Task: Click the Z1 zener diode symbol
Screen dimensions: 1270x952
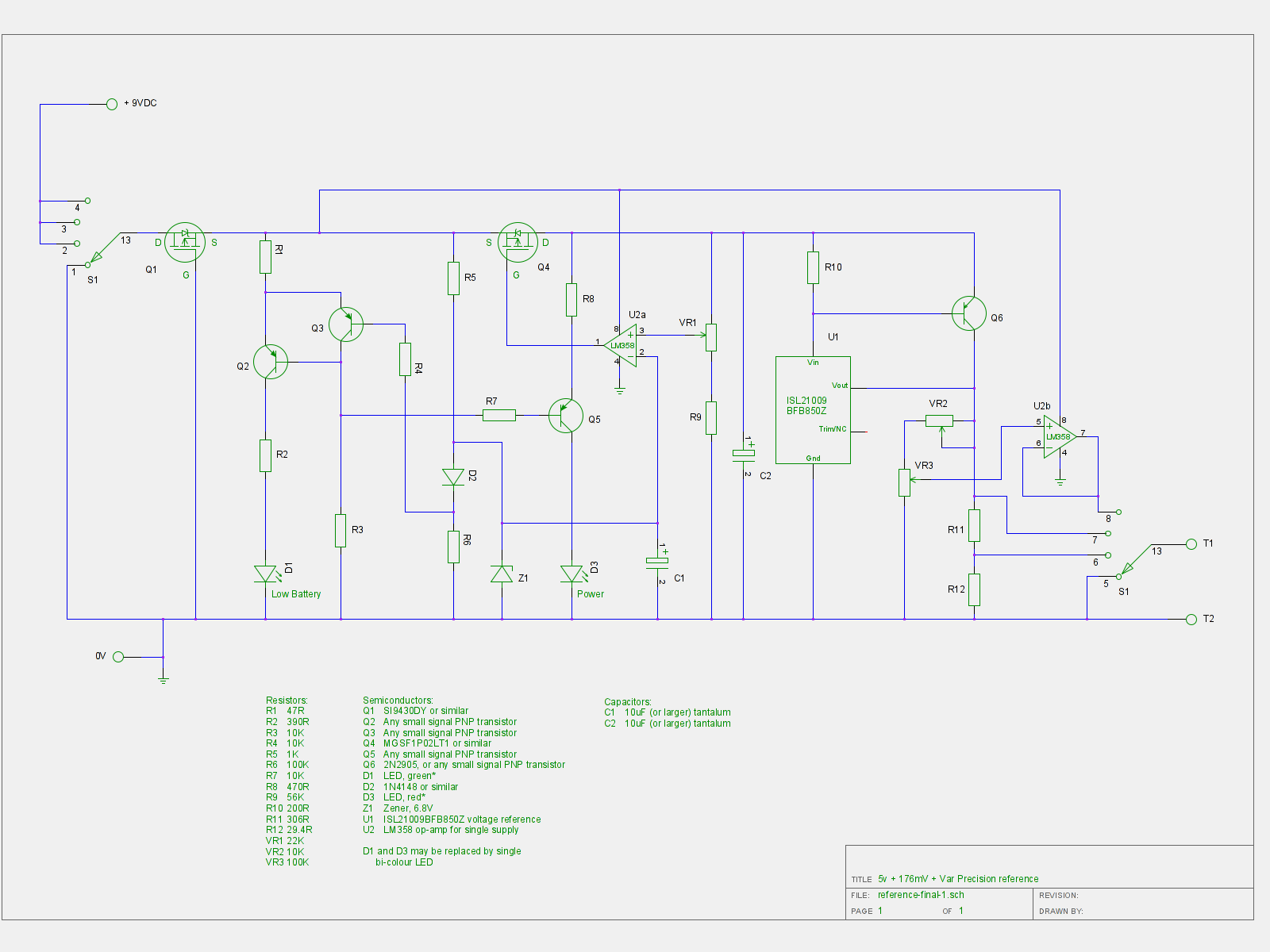Action: [x=502, y=574]
